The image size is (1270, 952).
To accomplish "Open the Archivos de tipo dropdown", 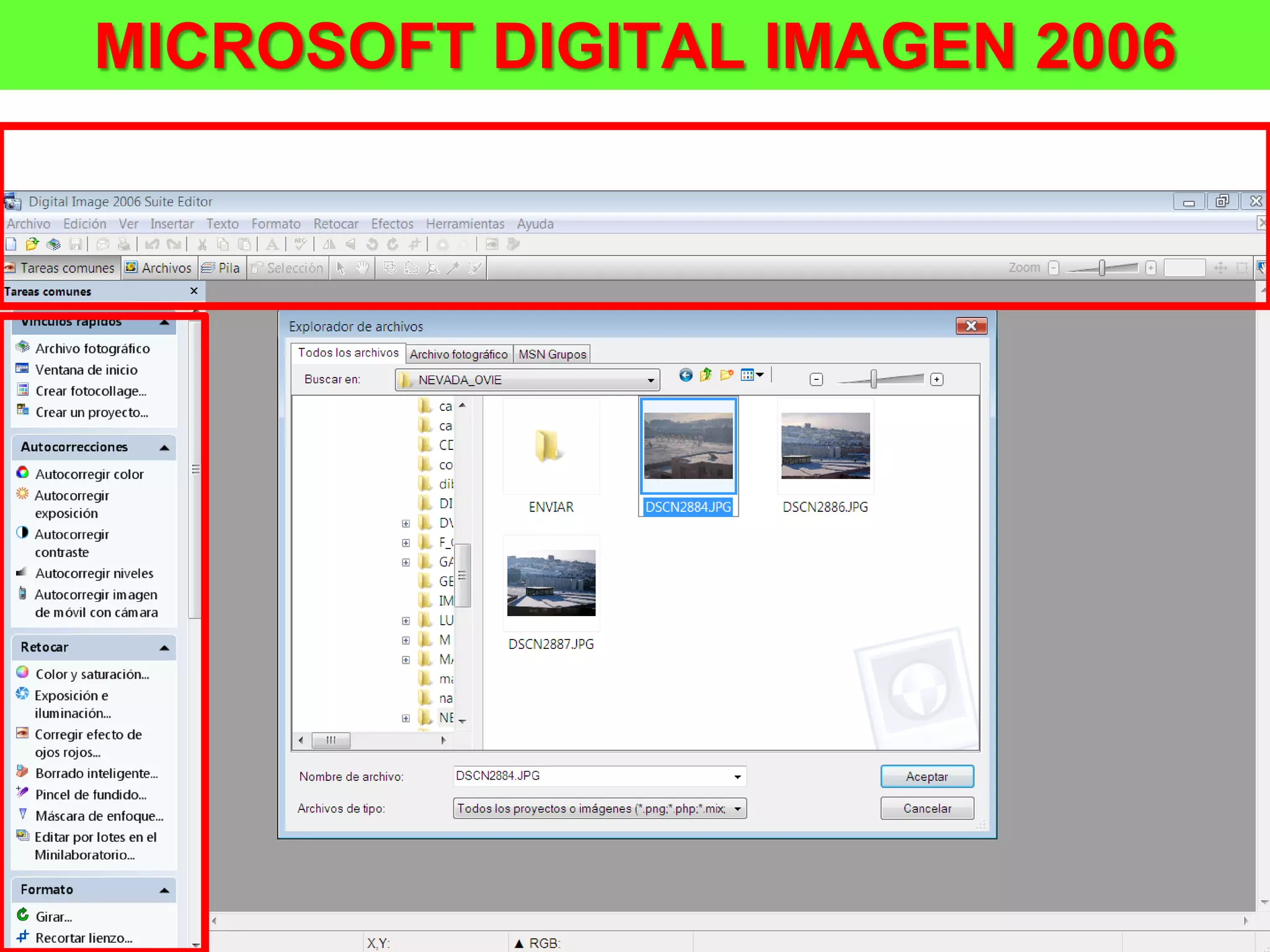I will pyautogui.click(x=737, y=808).
